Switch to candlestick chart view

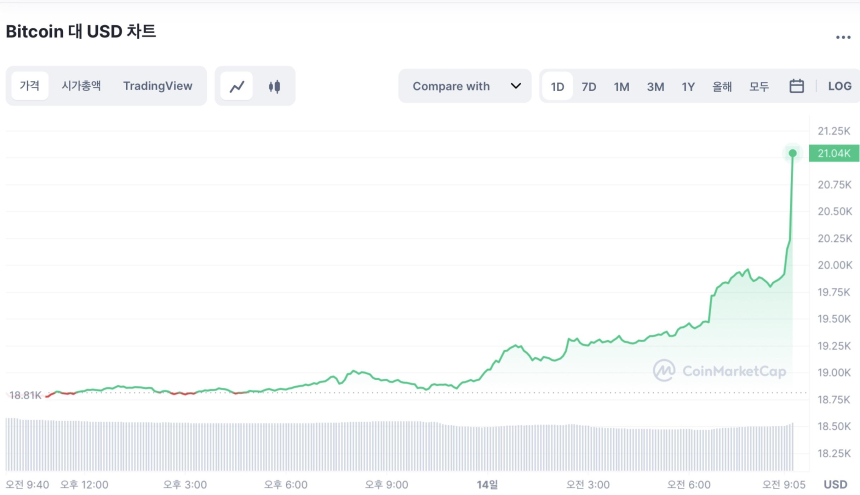[274, 87]
